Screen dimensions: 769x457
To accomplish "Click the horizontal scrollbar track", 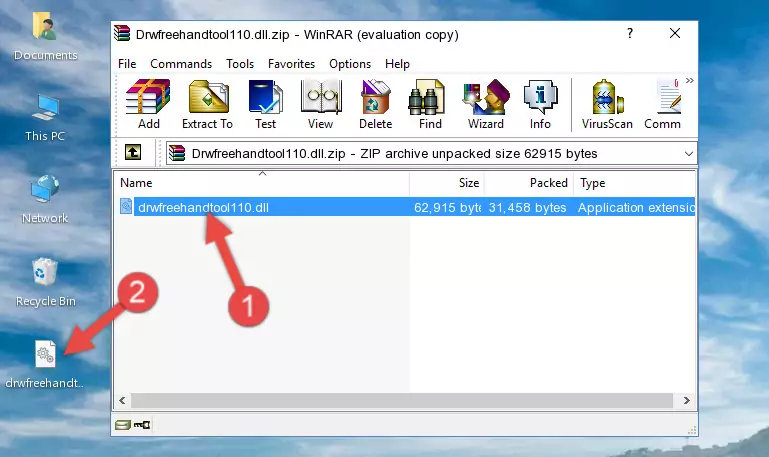I will click(403, 401).
